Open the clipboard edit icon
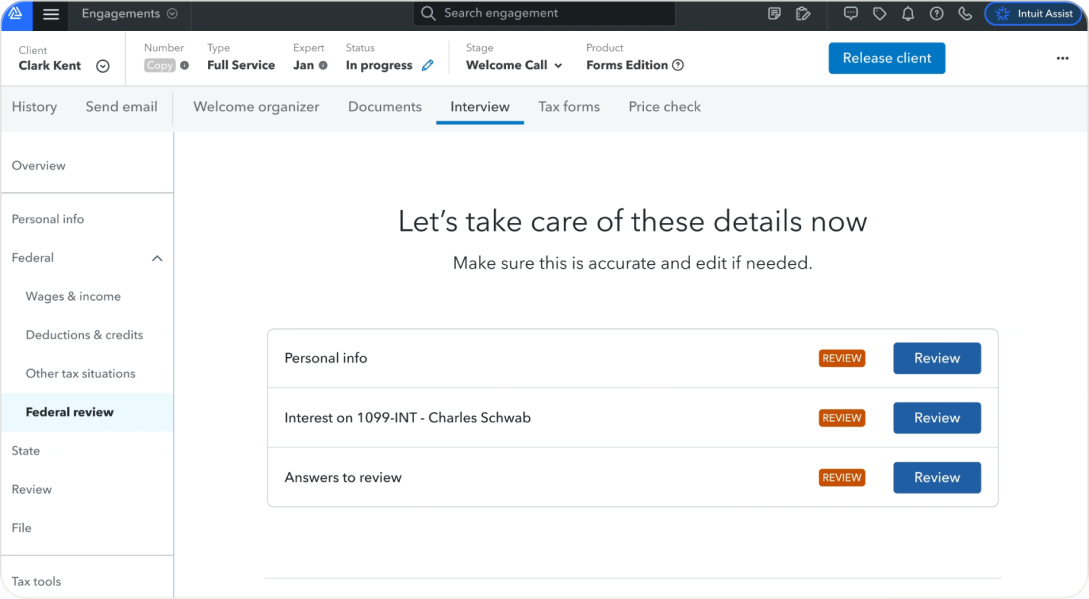This screenshot has width=1089, height=599. pos(803,13)
